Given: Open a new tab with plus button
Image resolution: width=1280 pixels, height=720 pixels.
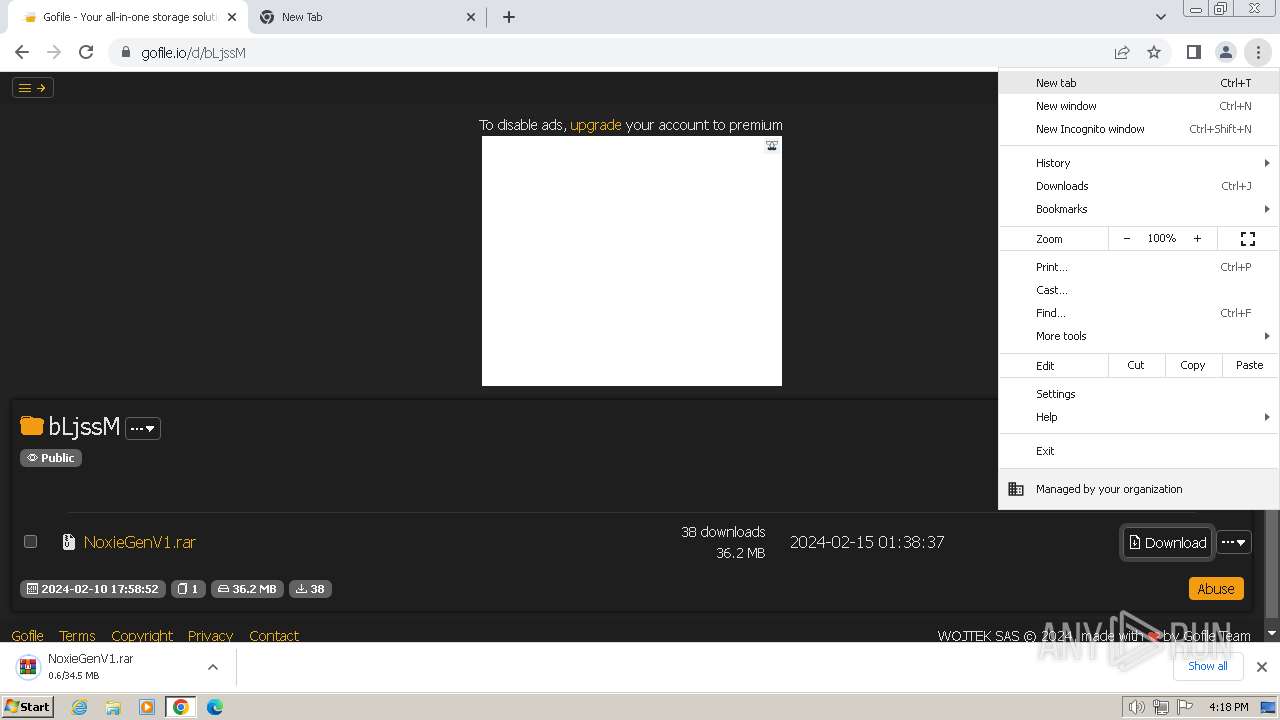Looking at the screenshot, I should click(508, 17).
